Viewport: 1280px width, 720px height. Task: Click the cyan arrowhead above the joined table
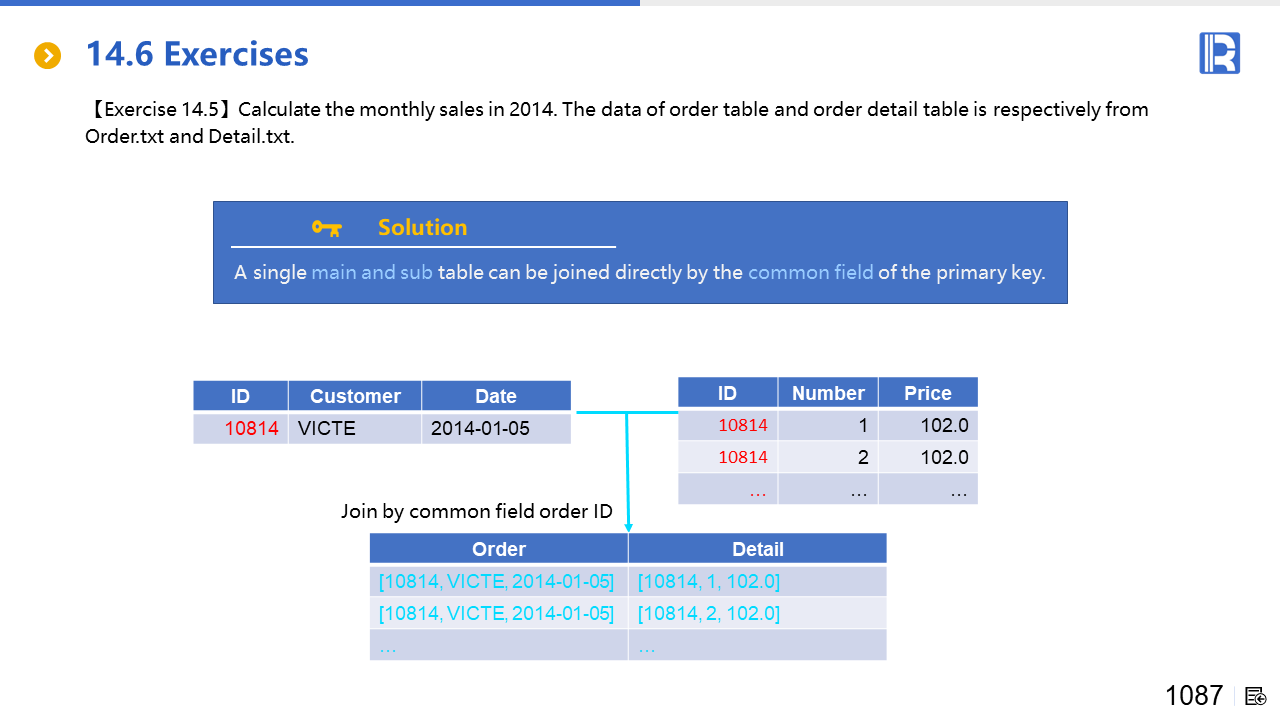[x=628, y=525]
